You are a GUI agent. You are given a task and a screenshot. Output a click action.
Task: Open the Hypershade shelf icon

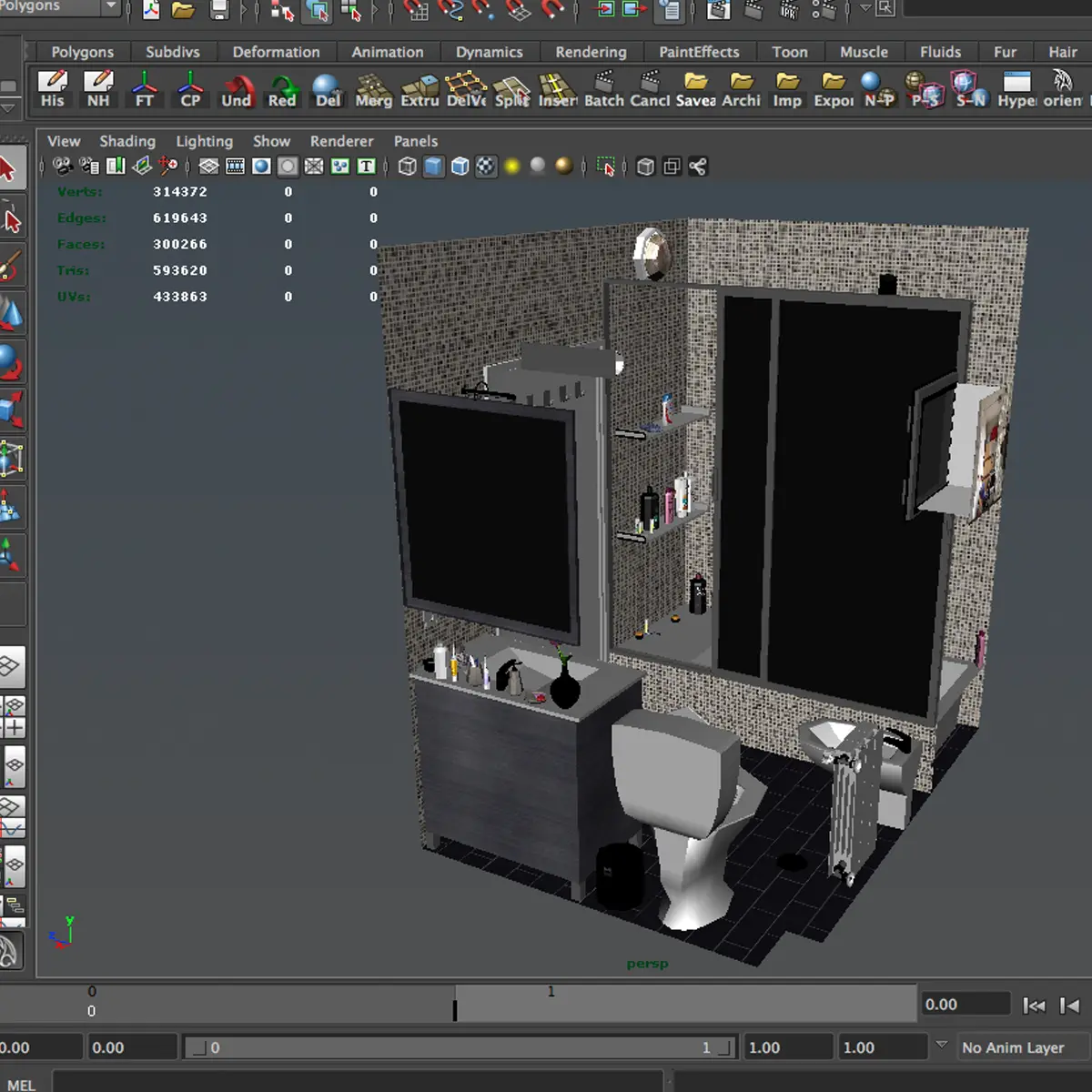click(1016, 90)
